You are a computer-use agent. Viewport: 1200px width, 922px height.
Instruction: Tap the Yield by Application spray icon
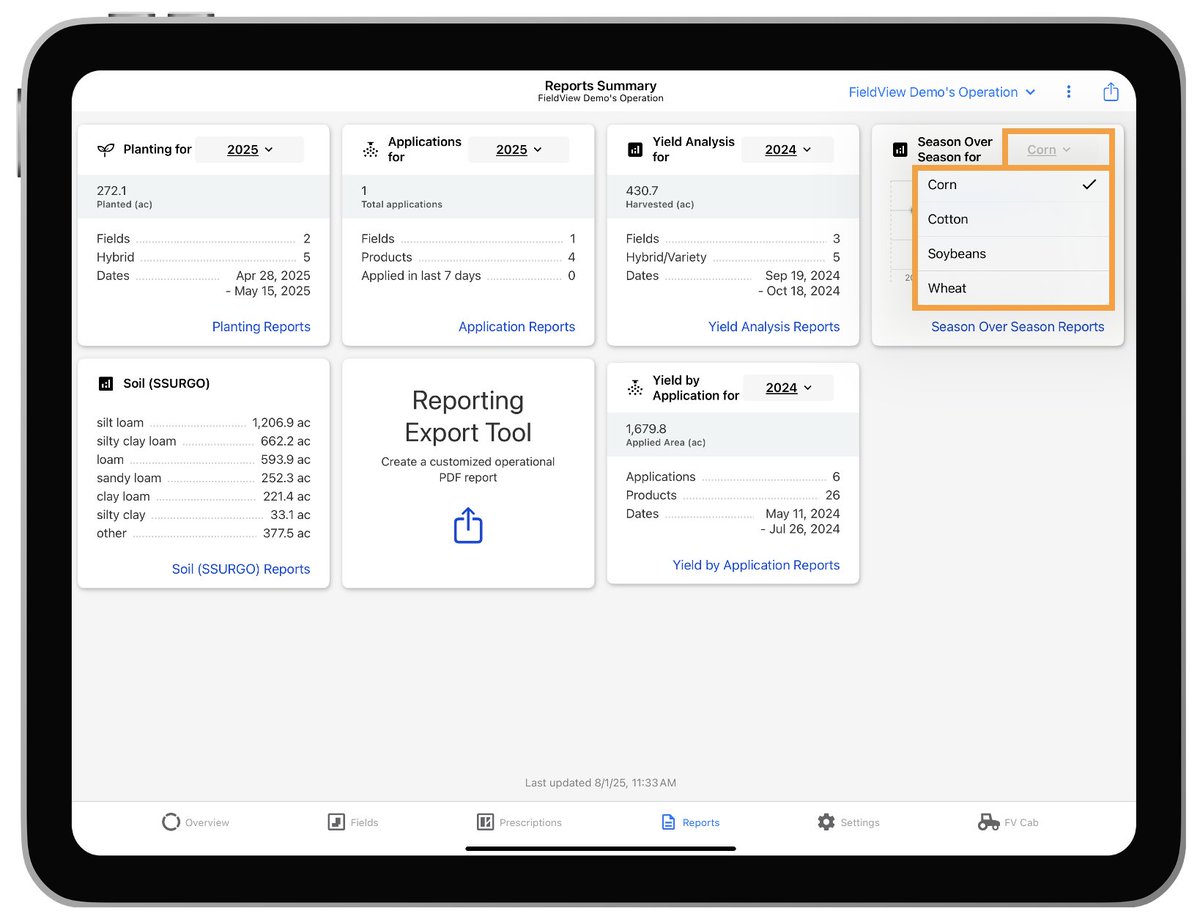pos(635,388)
